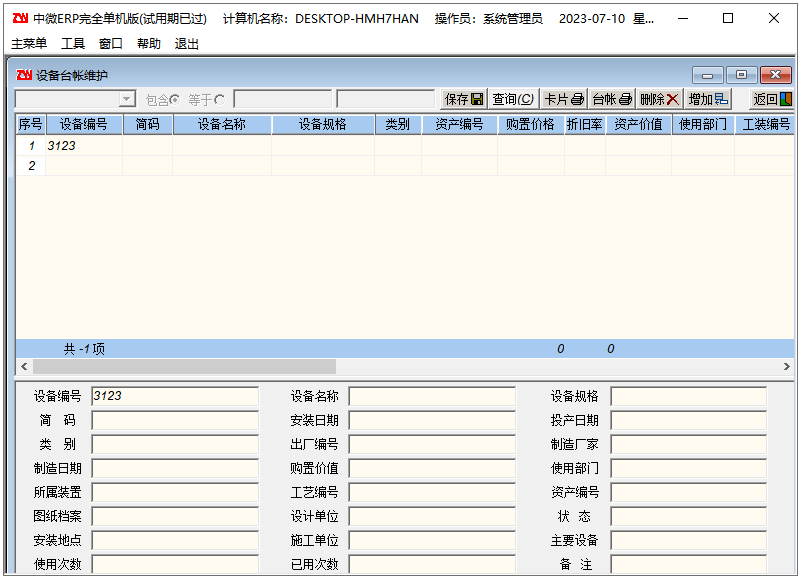
Task: Delete the record with 删除 button
Action: (x=659, y=99)
